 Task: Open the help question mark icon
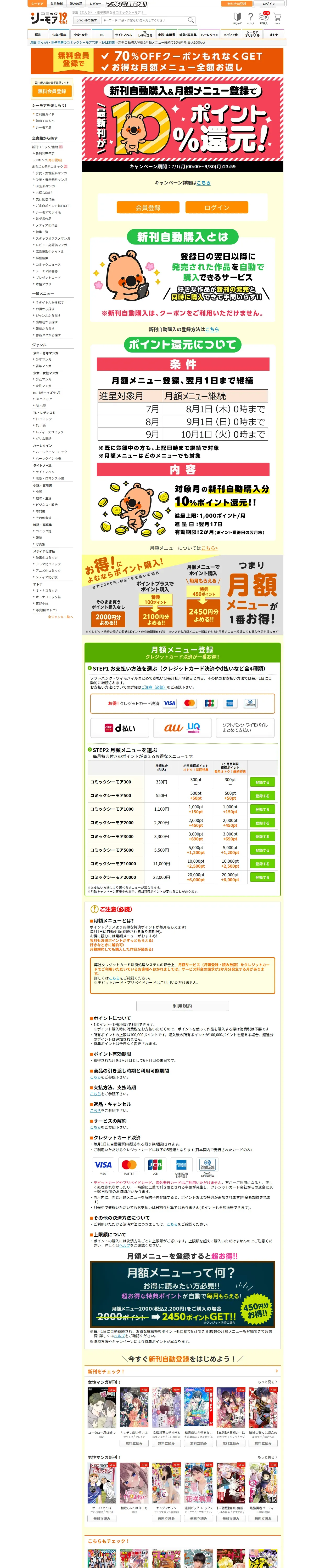(x=251, y=18)
